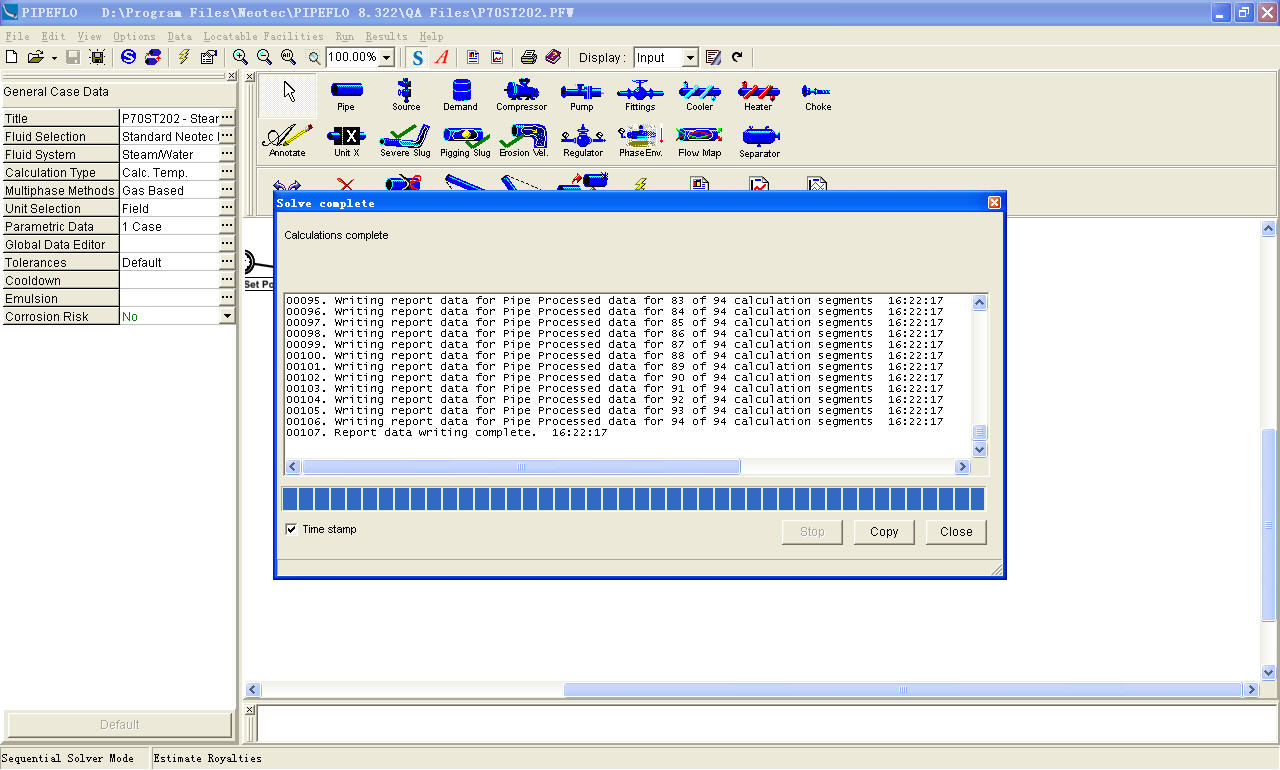Open the 100.00% zoom dropdown
This screenshot has height=770, width=1280.
coord(386,58)
